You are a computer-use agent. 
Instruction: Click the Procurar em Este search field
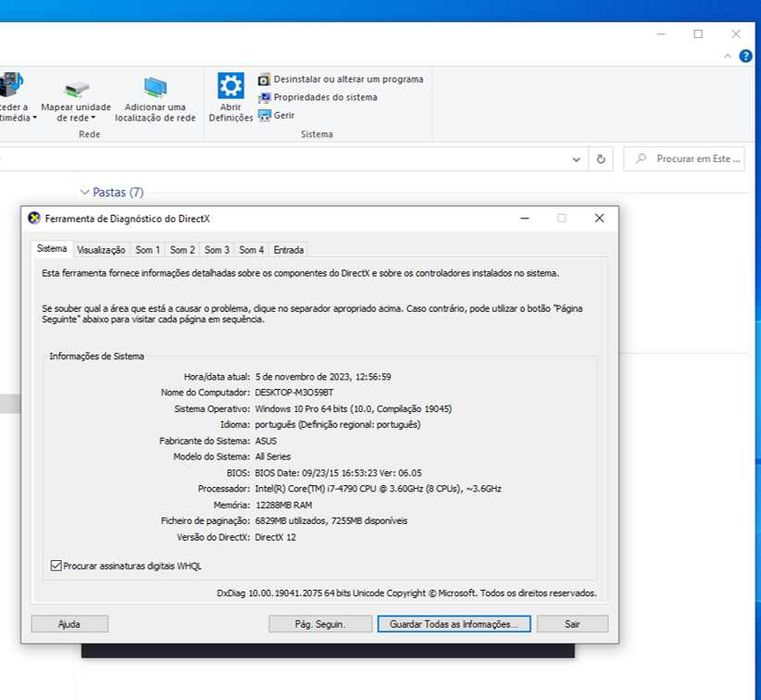(684, 159)
